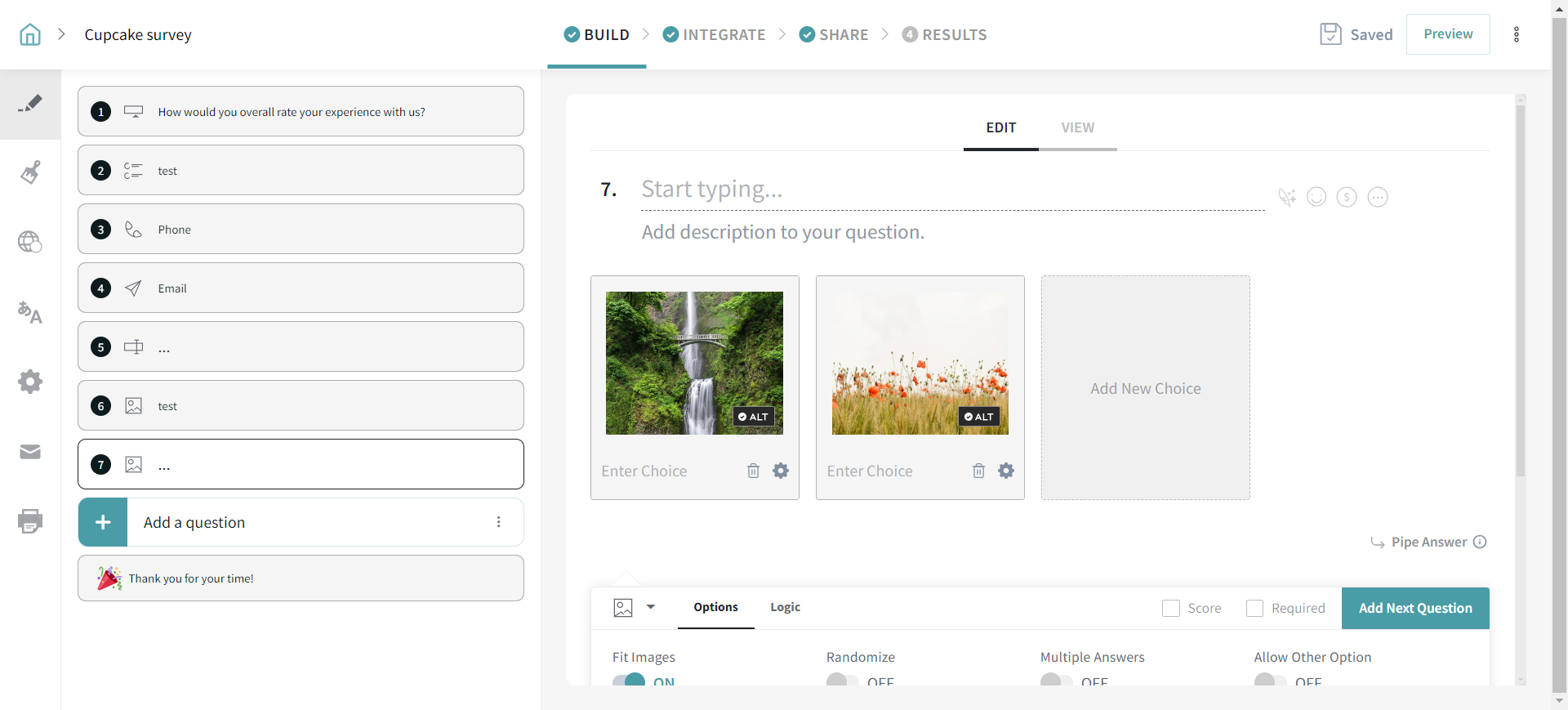Screen dimensions: 1568x710
Task: Open three-dot menu next to Add a question
Action: (x=499, y=522)
